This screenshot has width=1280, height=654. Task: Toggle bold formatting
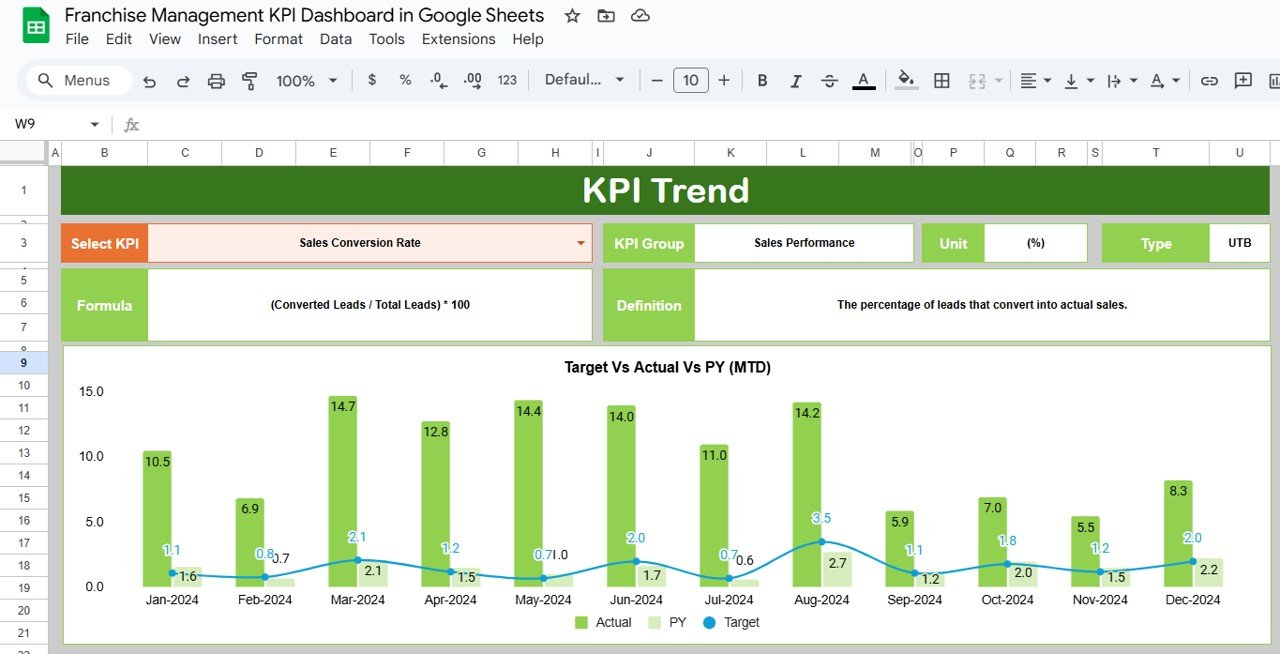(762, 80)
